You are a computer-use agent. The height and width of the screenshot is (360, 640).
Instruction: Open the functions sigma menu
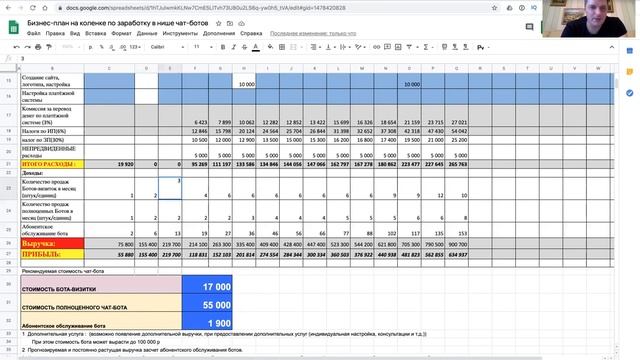coord(427,47)
